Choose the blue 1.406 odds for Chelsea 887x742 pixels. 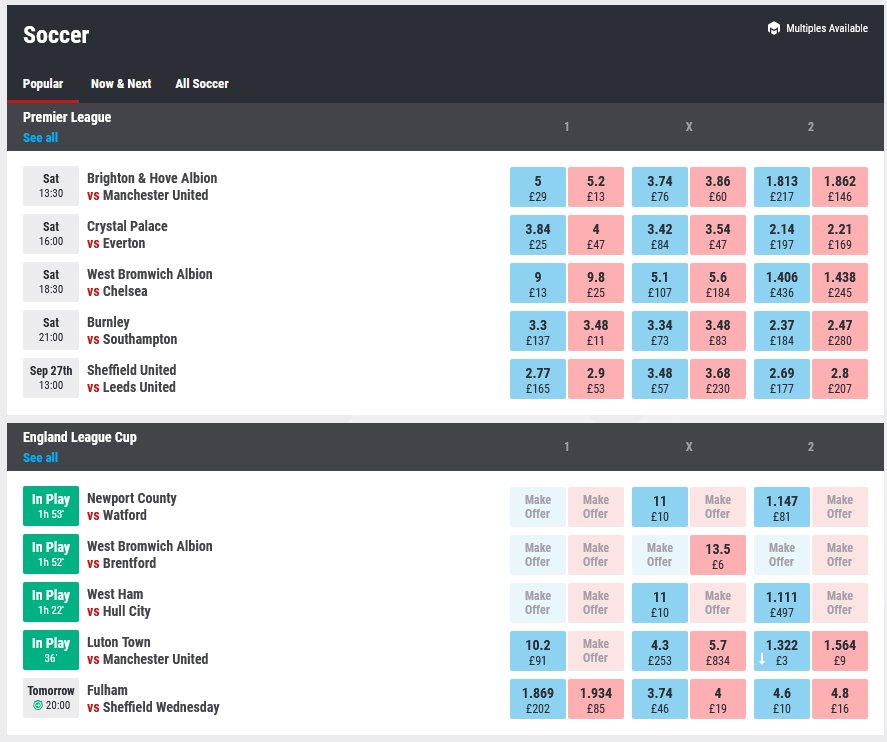pyautogui.click(x=782, y=283)
